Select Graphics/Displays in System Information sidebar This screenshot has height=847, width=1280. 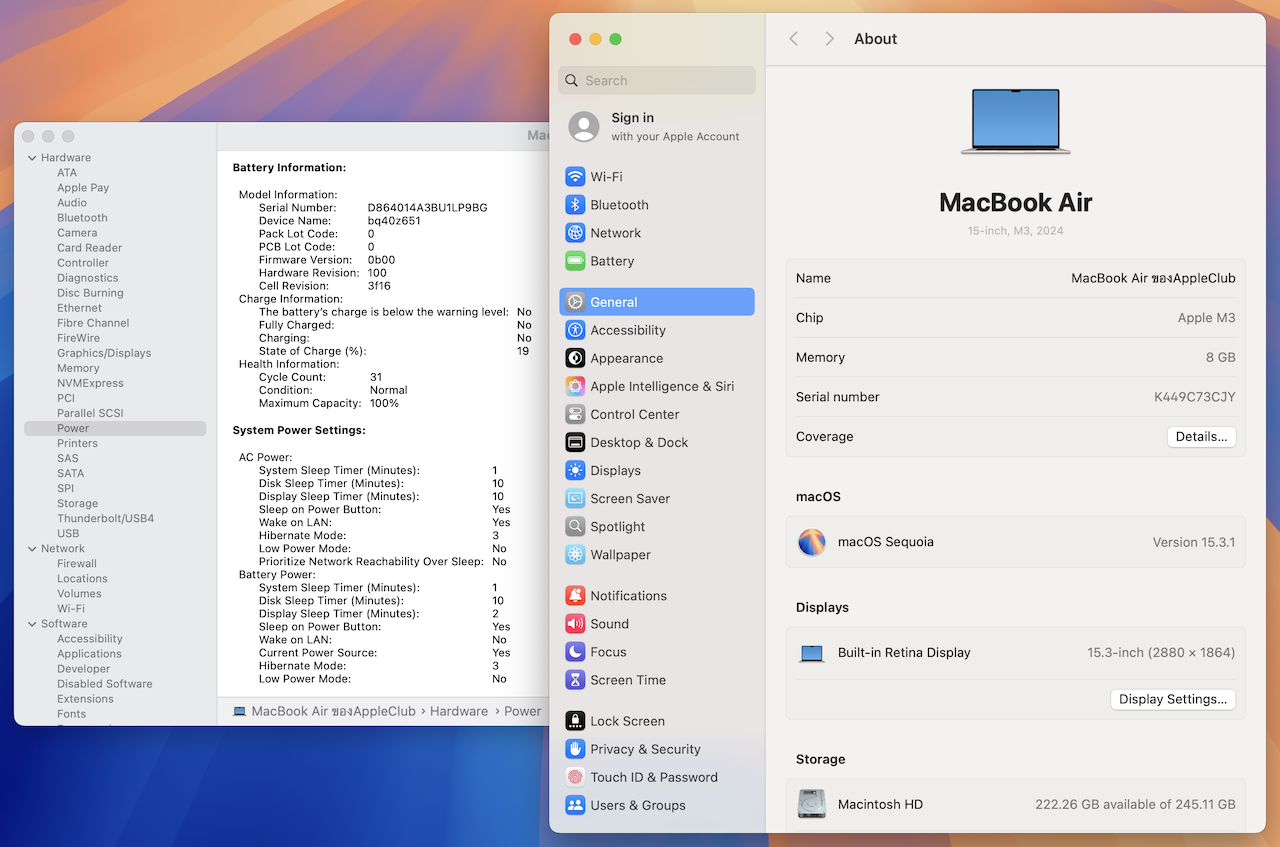pos(104,353)
